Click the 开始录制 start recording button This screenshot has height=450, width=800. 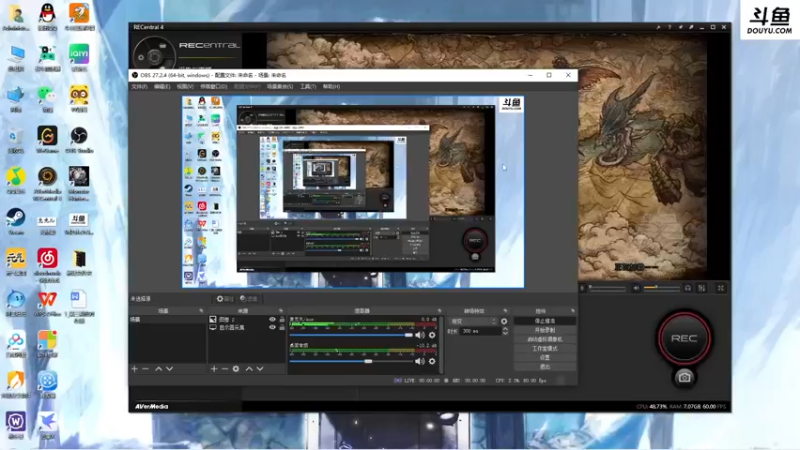click(x=544, y=330)
